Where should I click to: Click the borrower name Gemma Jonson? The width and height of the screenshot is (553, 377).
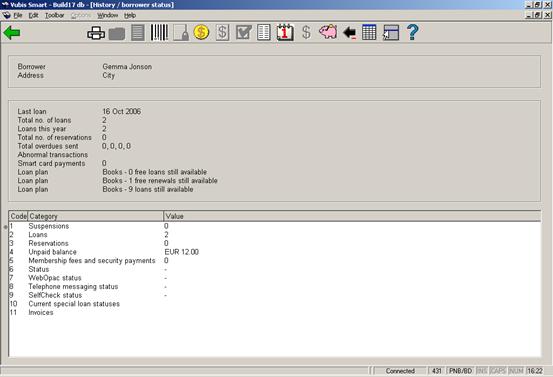tap(127, 67)
